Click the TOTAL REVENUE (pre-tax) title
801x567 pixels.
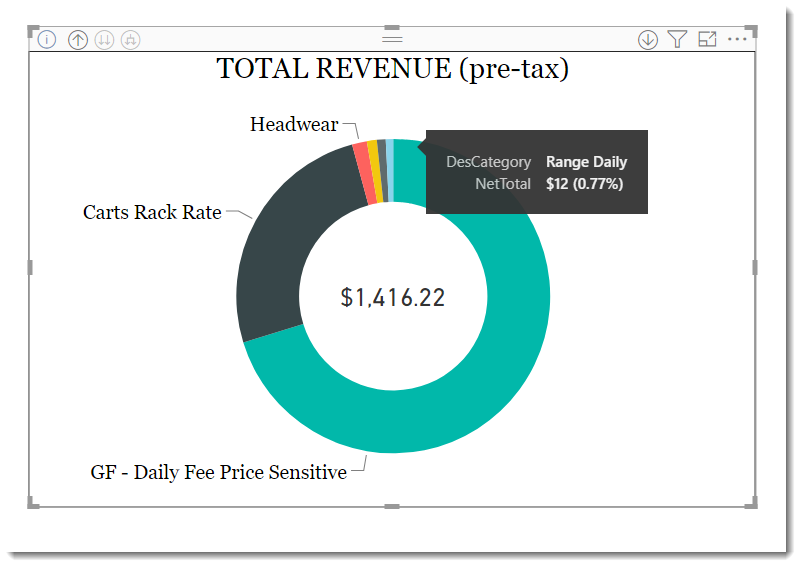click(392, 68)
